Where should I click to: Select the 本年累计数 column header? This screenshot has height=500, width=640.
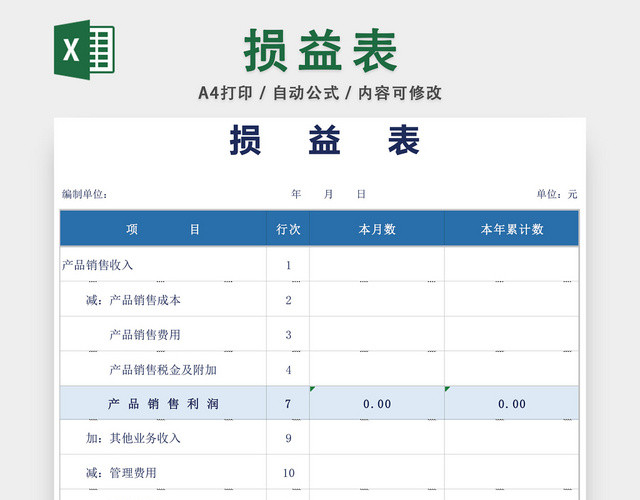[x=512, y=229]
